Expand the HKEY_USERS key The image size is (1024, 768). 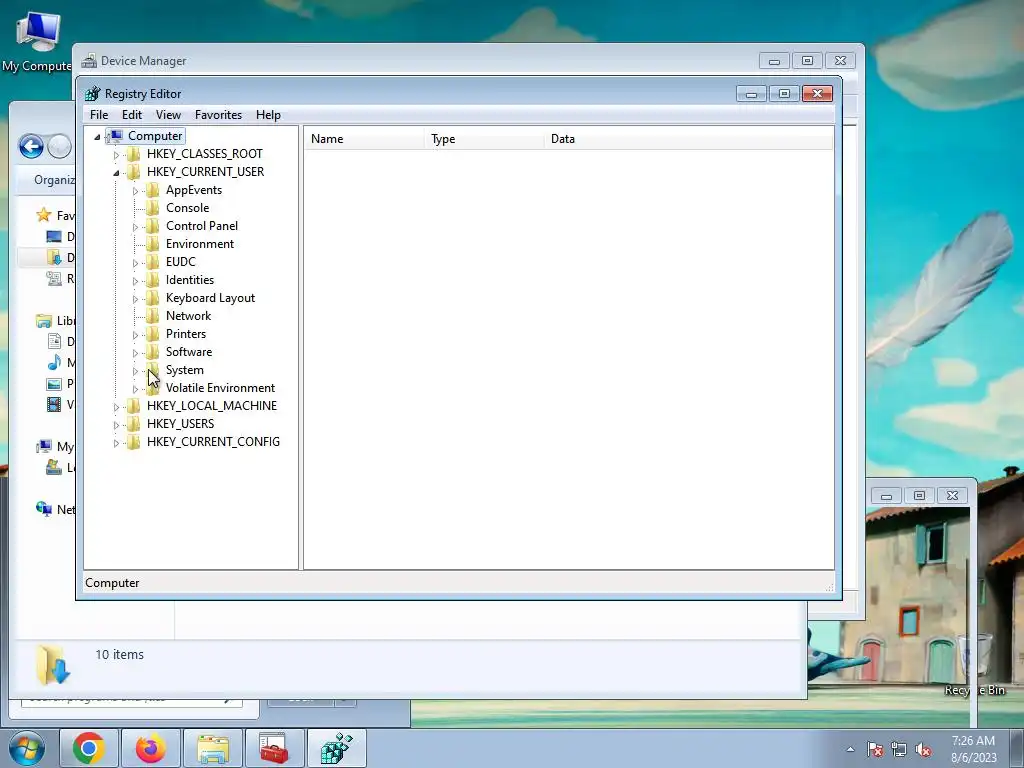(x=116, y=424)
